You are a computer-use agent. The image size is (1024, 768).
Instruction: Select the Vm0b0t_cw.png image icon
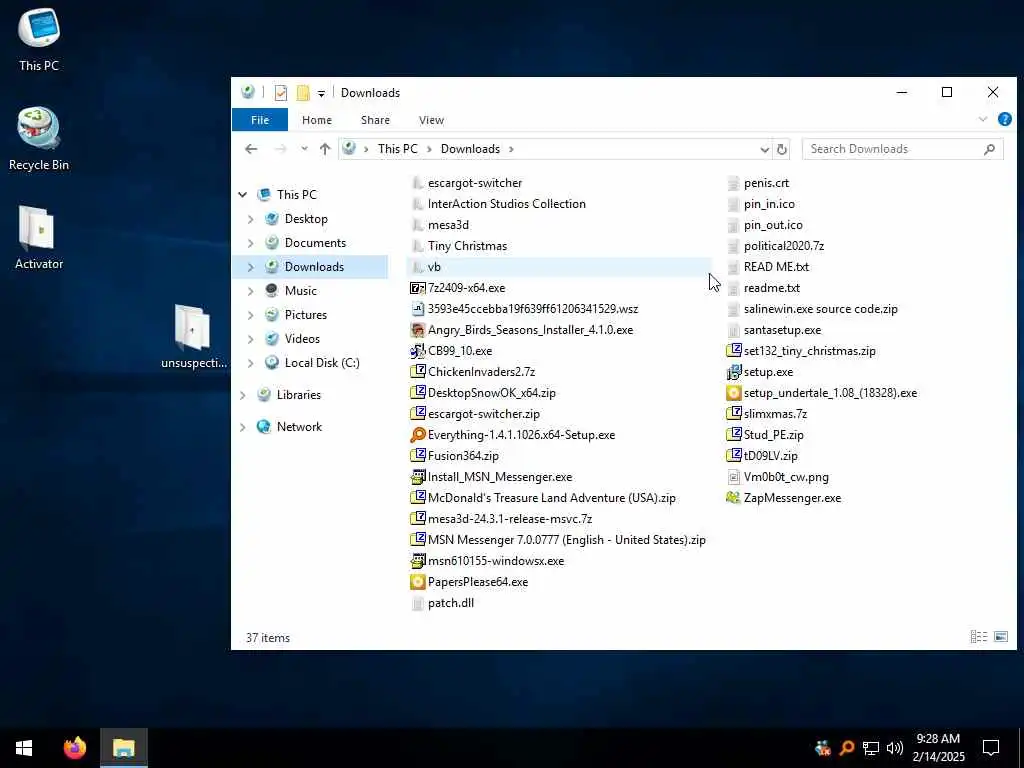pos(734,477)
